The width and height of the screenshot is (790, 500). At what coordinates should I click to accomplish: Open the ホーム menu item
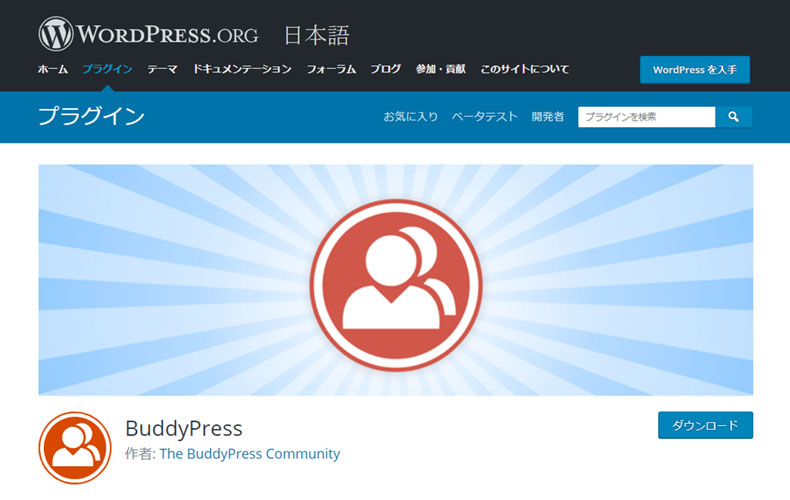coord(53,69)
